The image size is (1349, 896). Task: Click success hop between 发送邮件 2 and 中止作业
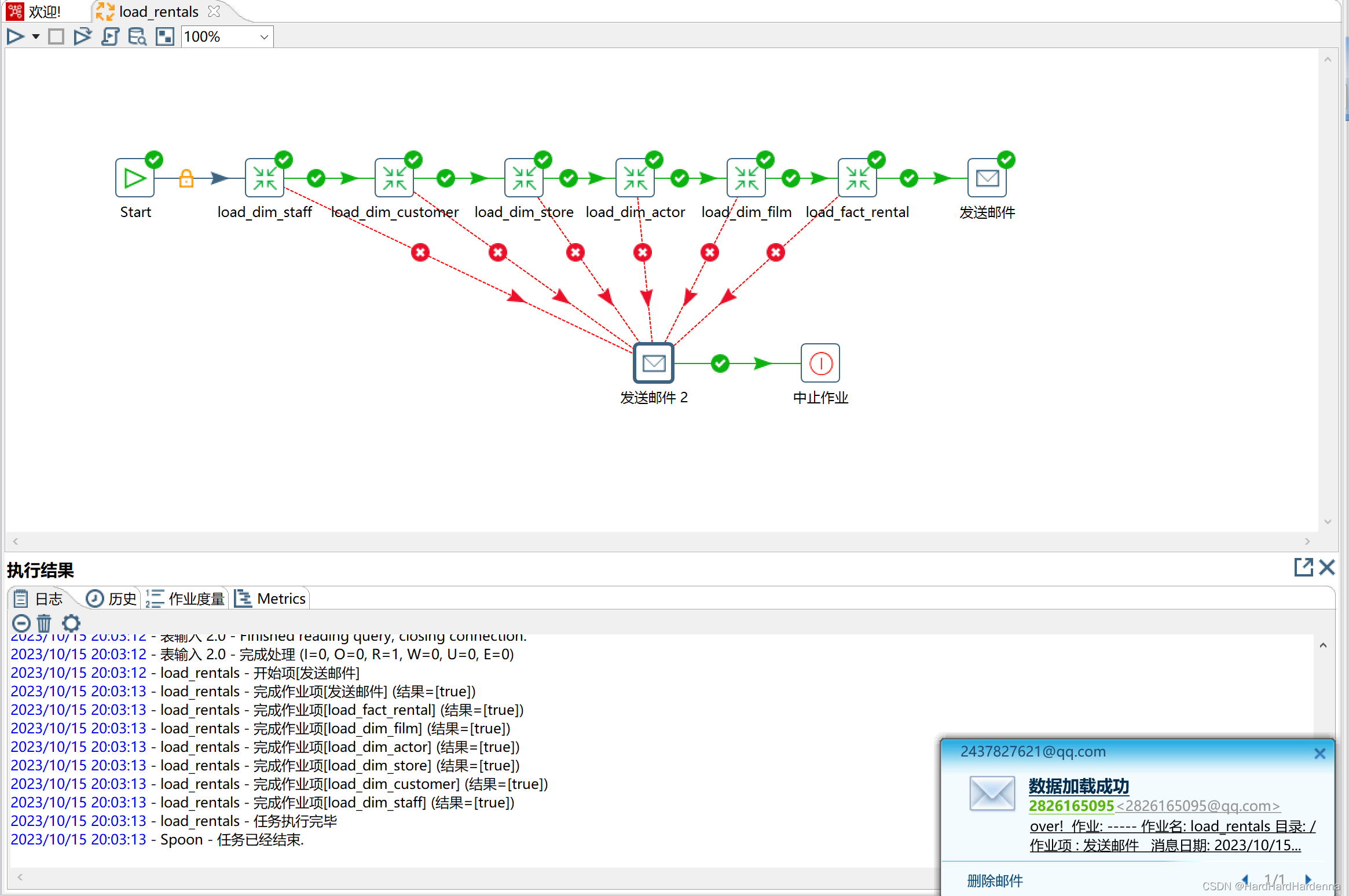pos(720,363)
